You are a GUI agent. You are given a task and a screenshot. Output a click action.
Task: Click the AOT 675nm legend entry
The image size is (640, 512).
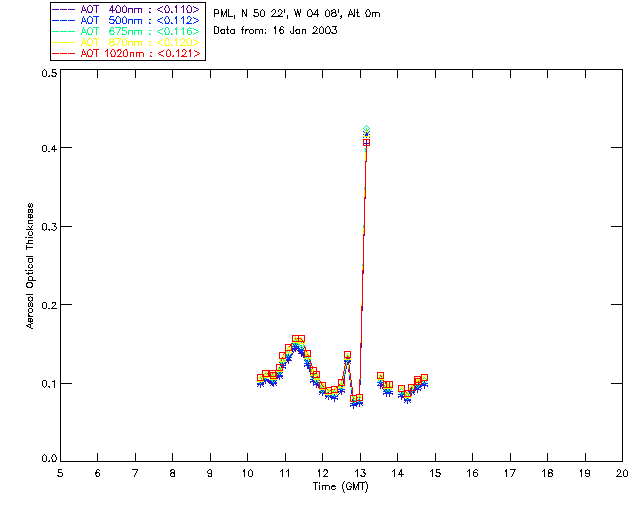pyautogui.click(x=126, y=31)
